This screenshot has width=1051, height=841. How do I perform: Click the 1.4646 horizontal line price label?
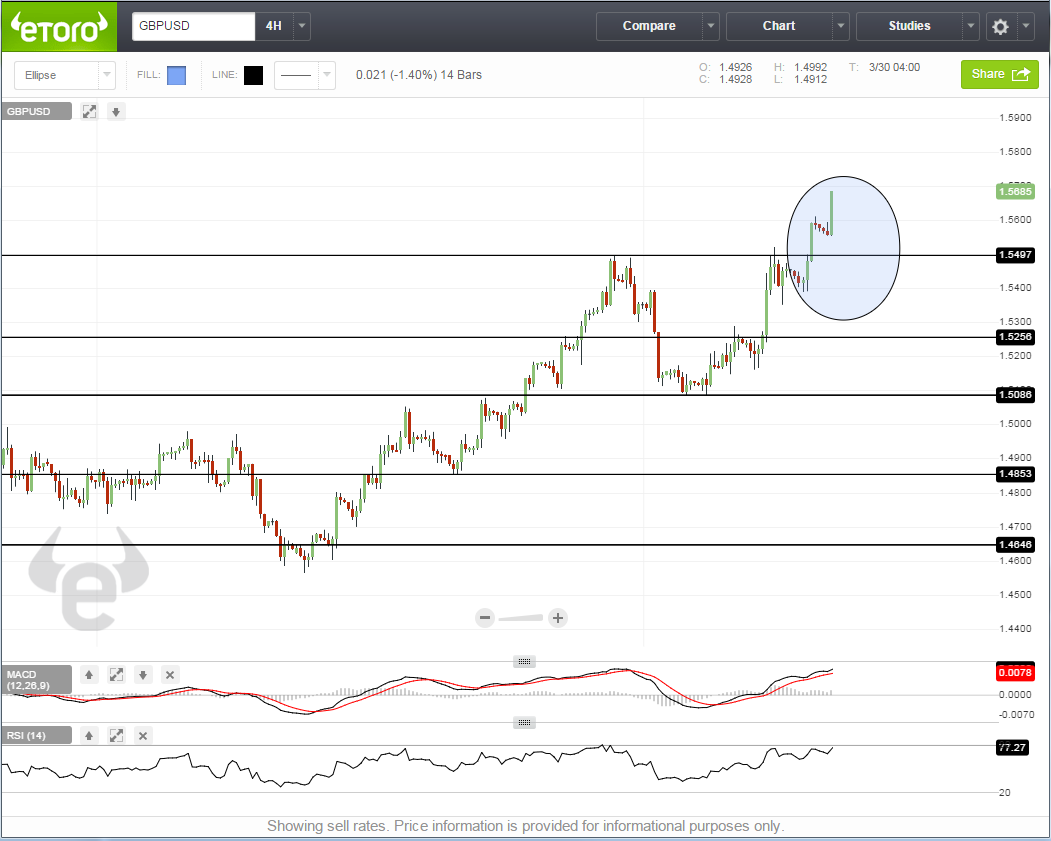1015,545
